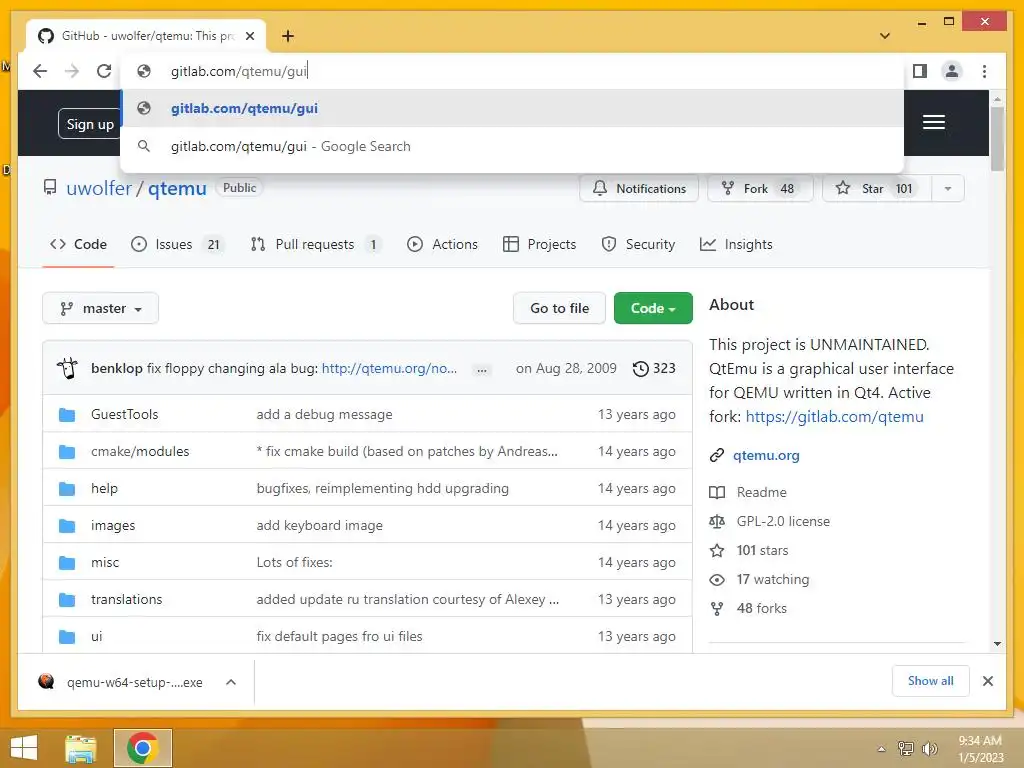Click Show all downloads
The image size is (1024, 768).
[x=931, y=681]
